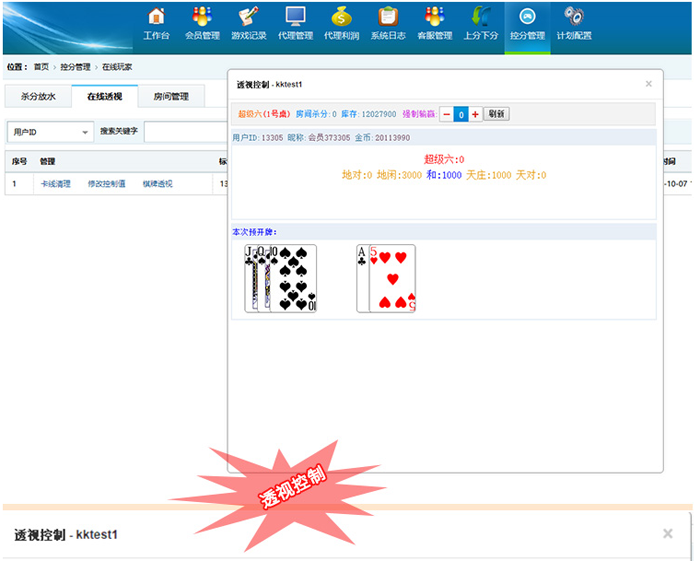Go to 游戏记录 game records

249,24
